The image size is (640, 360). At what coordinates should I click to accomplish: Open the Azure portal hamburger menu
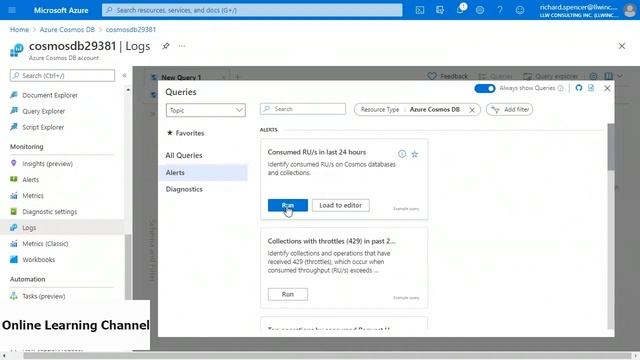(x=12, y=10)
